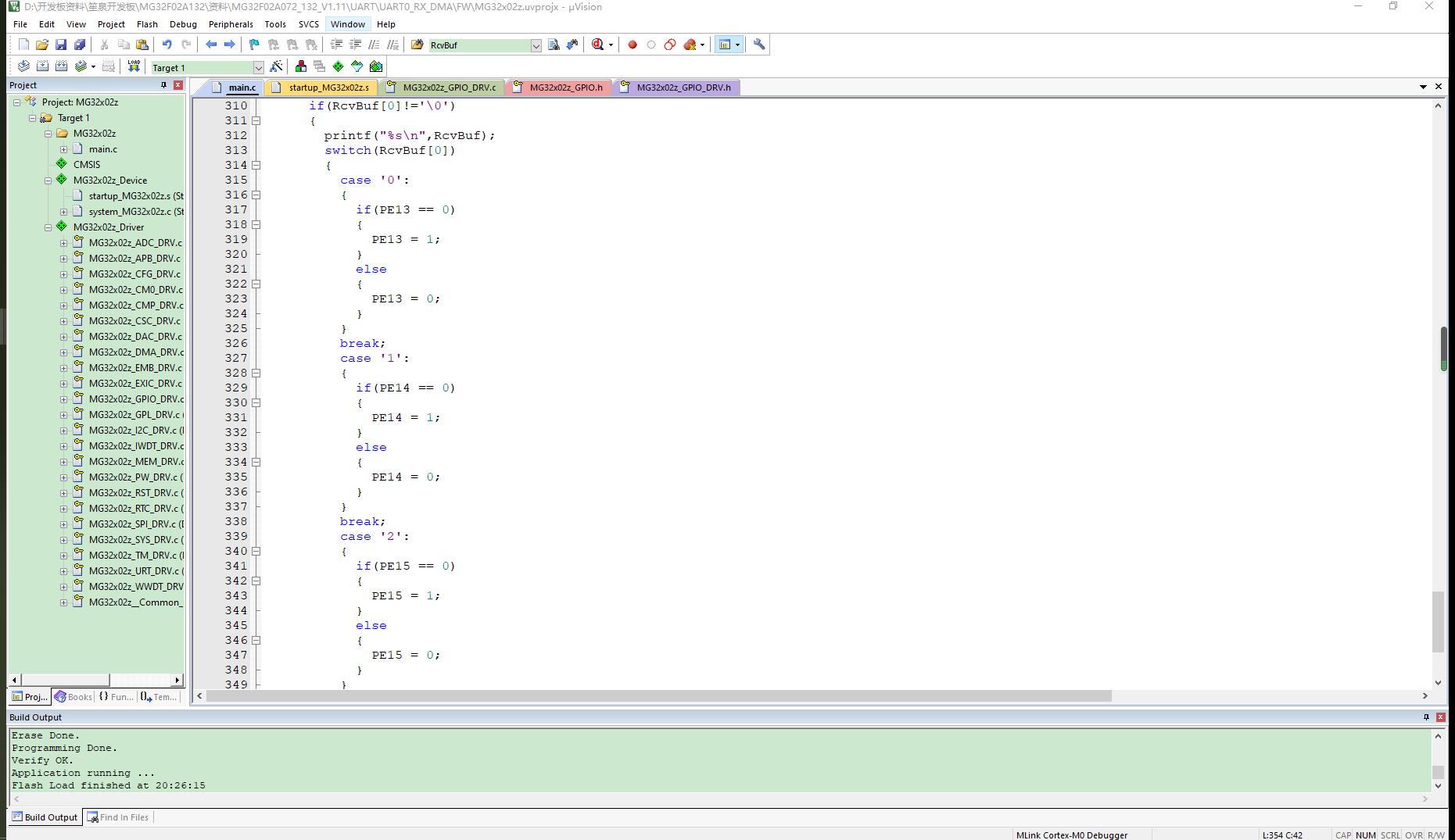The image size is (1455, 840).
Task: Open Configuration using the wrench icon
Action: point(759,45)
